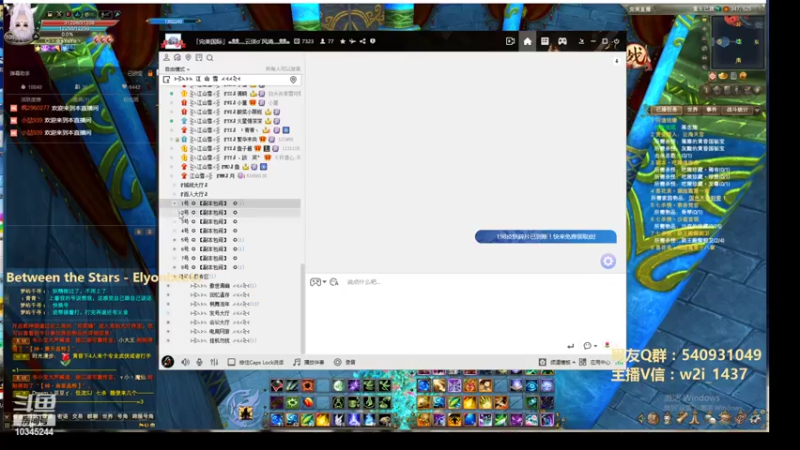This screenshot has width=800, height=450.
Task: Open the game minimap
Action: [x=737, y=41]
